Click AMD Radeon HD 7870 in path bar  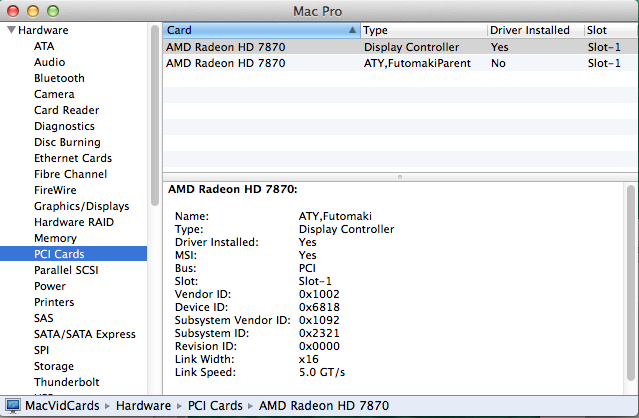click(x=324, y=406)
